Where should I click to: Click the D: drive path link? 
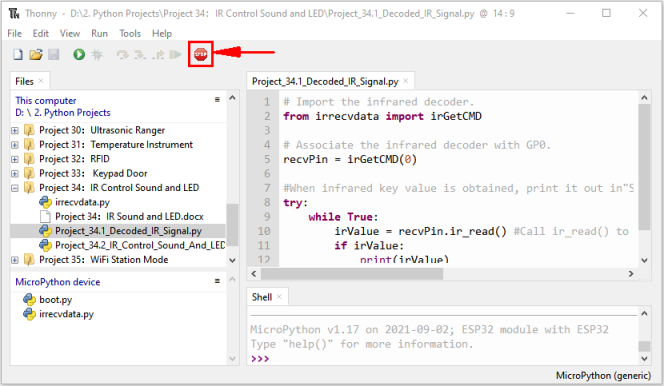(x=19, y=113)
